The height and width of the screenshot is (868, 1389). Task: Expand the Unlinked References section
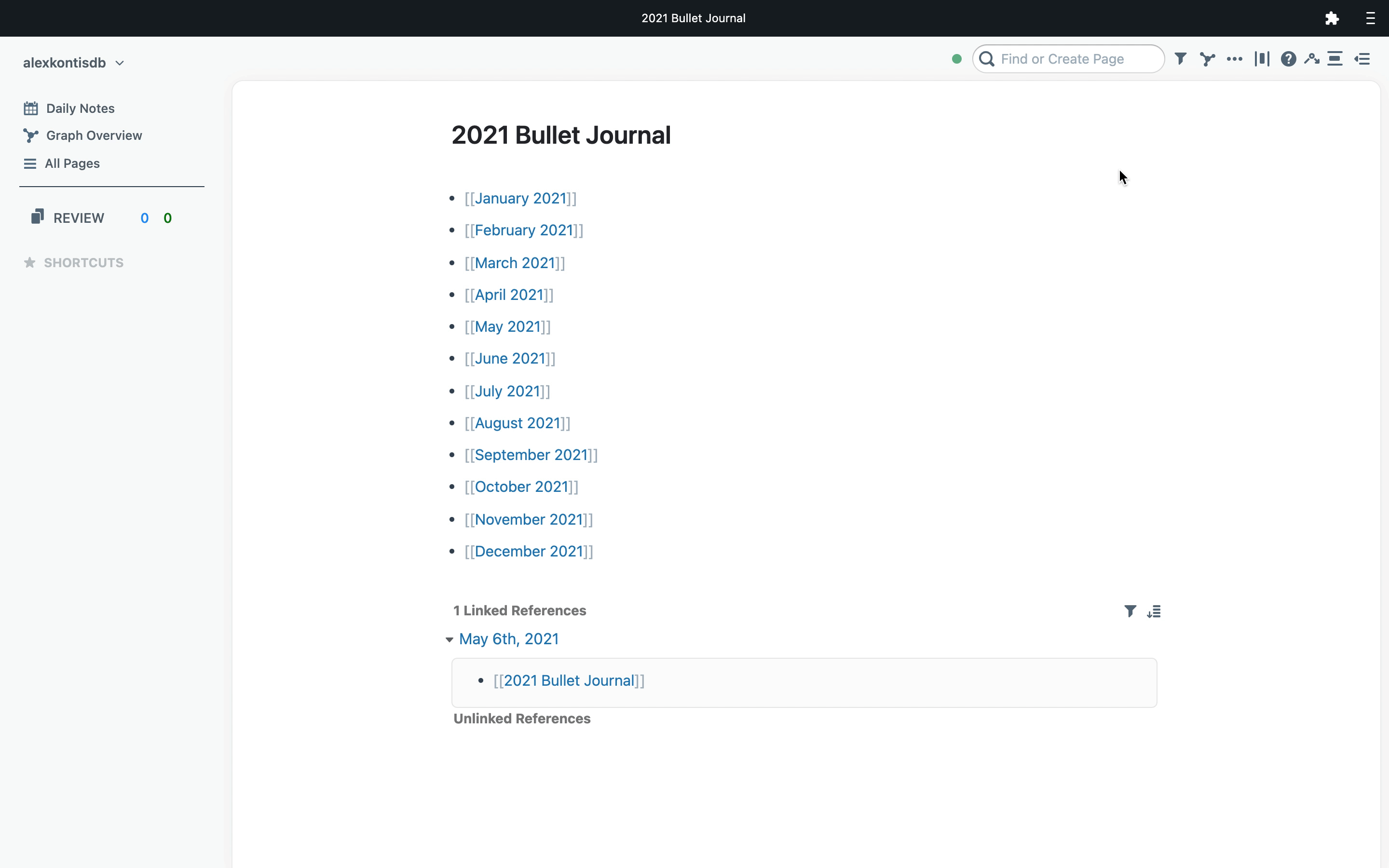(x=522, y=718)
